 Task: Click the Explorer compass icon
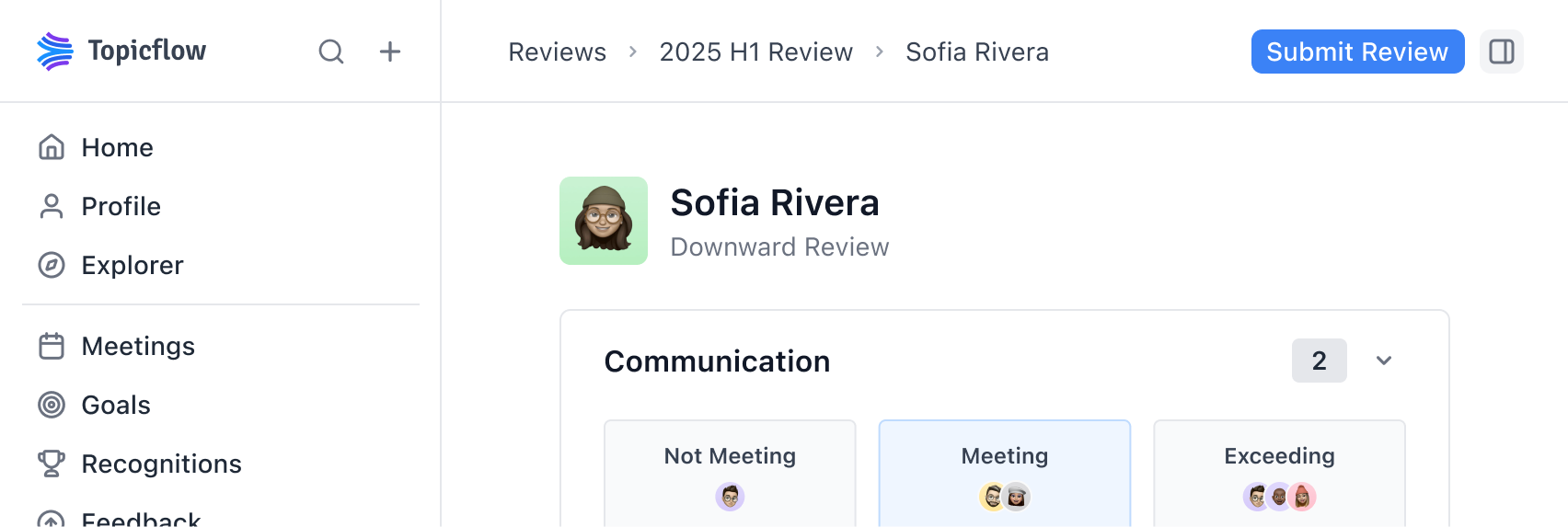(52, 265)
